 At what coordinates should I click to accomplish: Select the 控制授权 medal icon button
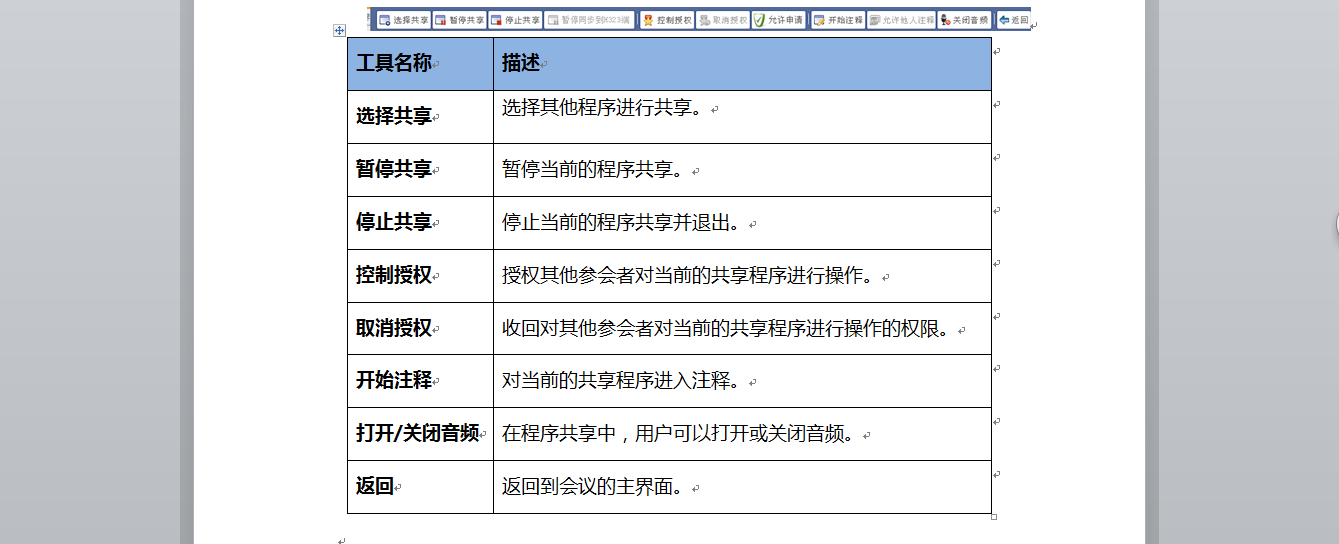pyautogui.click(x=666, y=20)
